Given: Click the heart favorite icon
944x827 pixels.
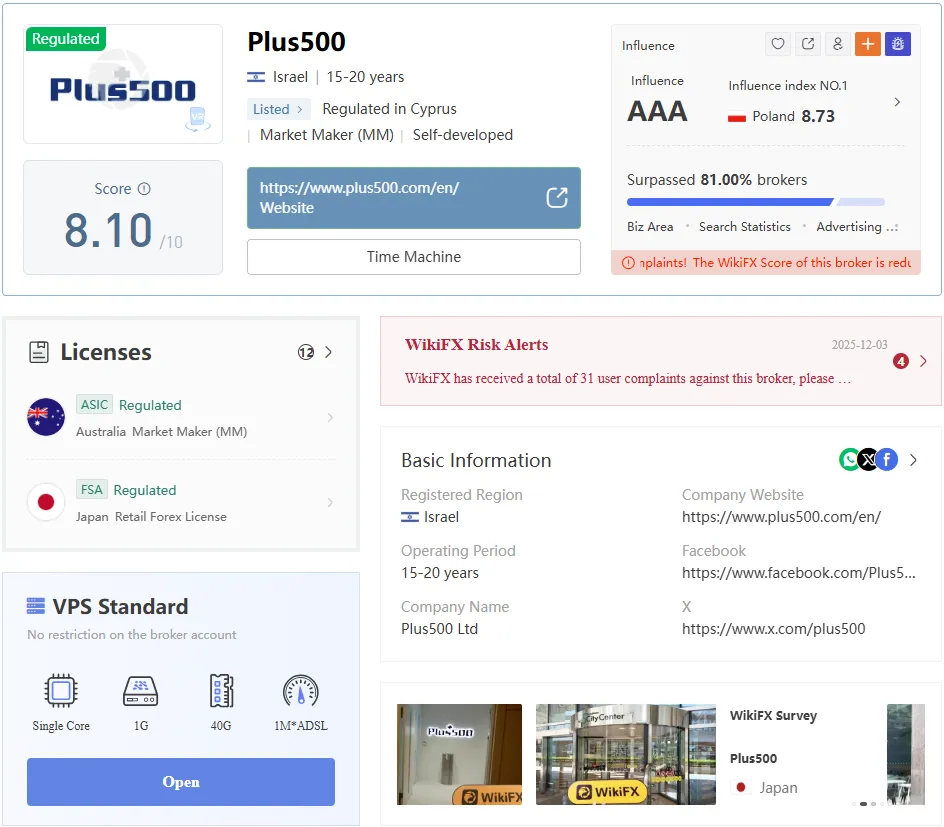Looking at the screenshot, I should (778, 44).
